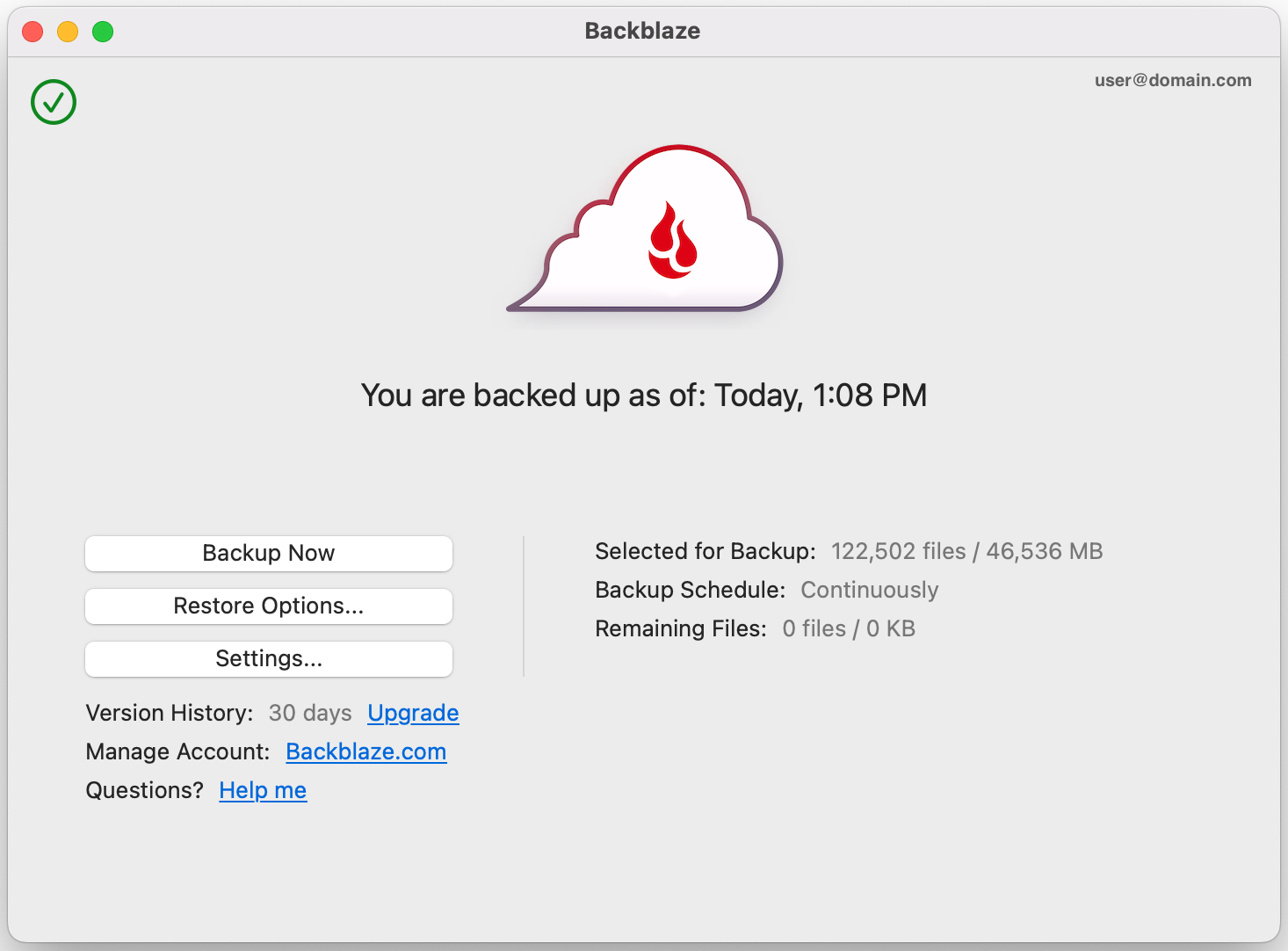This screenshot has height=951, width=1288.
Task: Click the 30 days version history value
Action: click(309, 713)
